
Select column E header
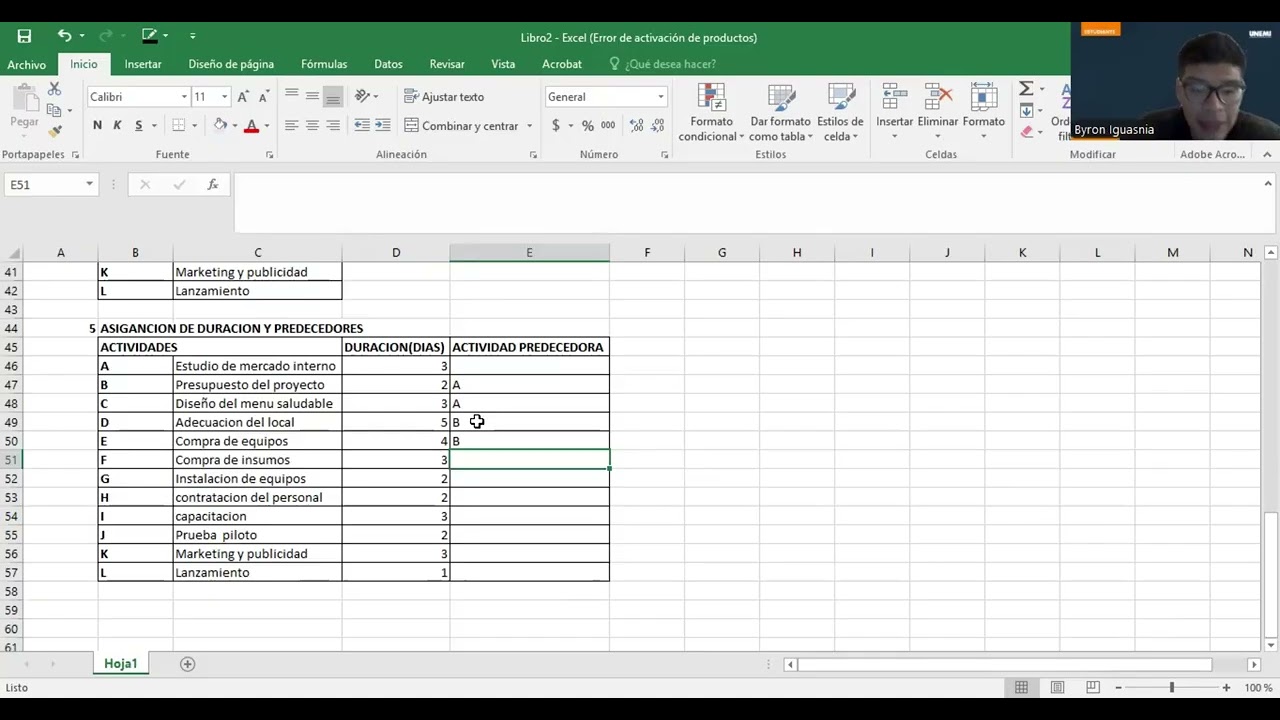pos(529,253)
